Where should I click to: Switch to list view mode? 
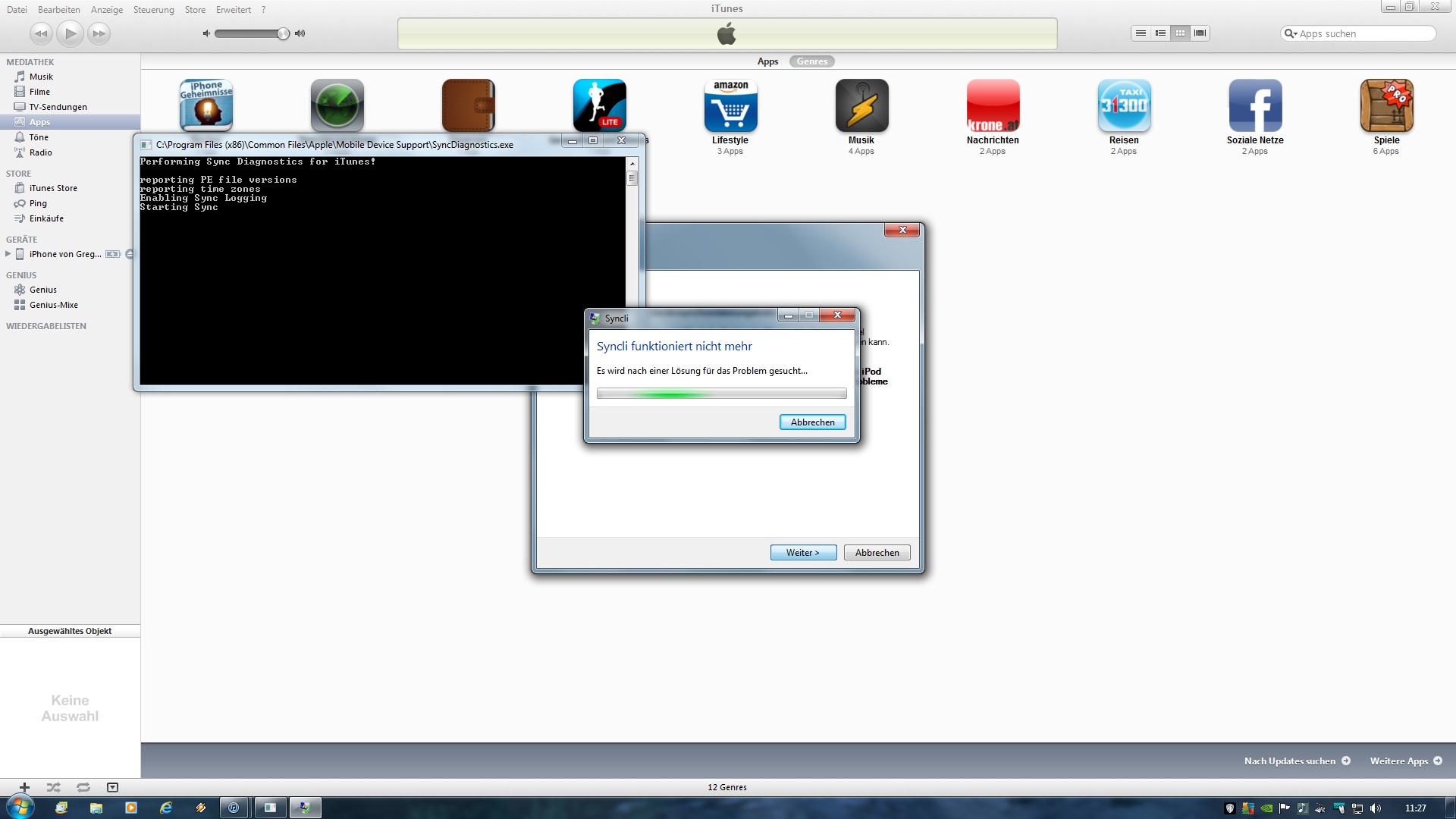click(x=1141, y=33)
